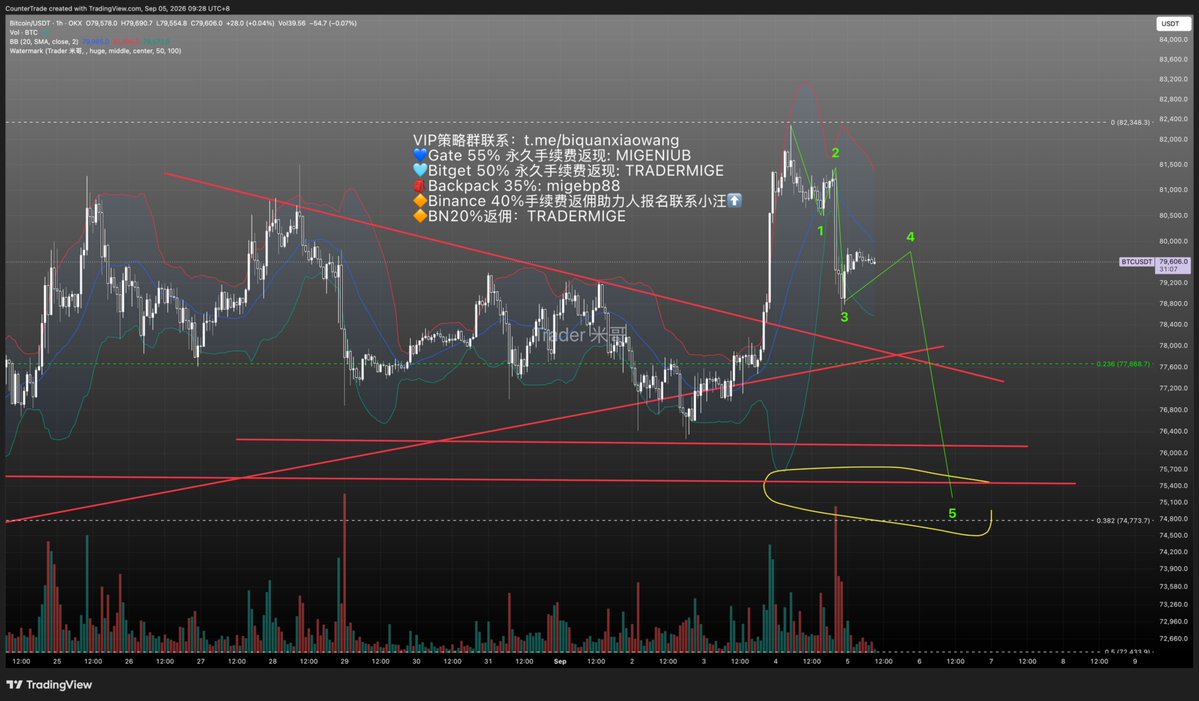Click the Bitget 50% TRADERMIGE text line
Viewport: 1199px width, 701px height.
pyautogui.click(x=568, y=170)
